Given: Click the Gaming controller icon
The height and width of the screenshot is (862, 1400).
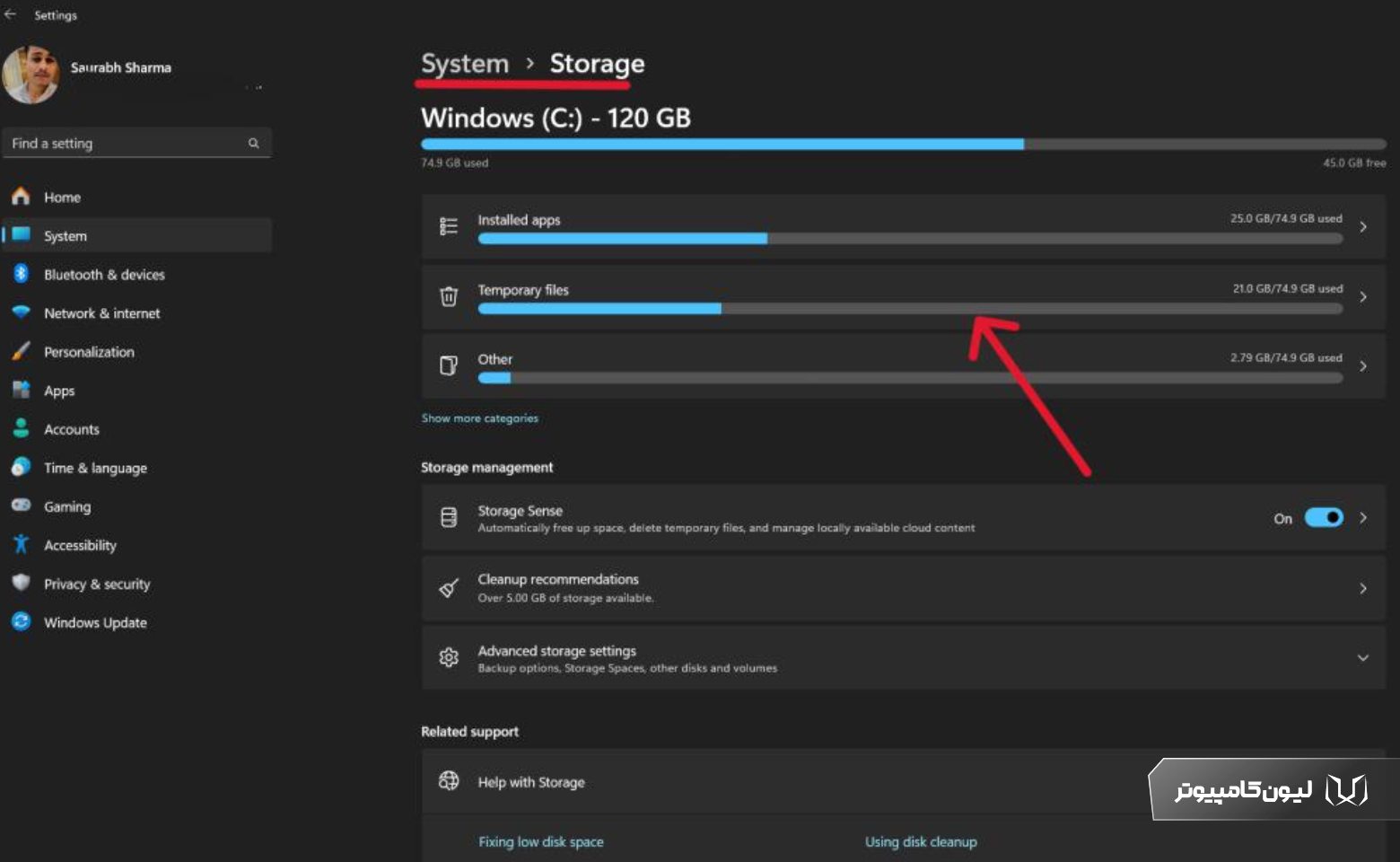Looking at the screenshot, I should [22, 506].
